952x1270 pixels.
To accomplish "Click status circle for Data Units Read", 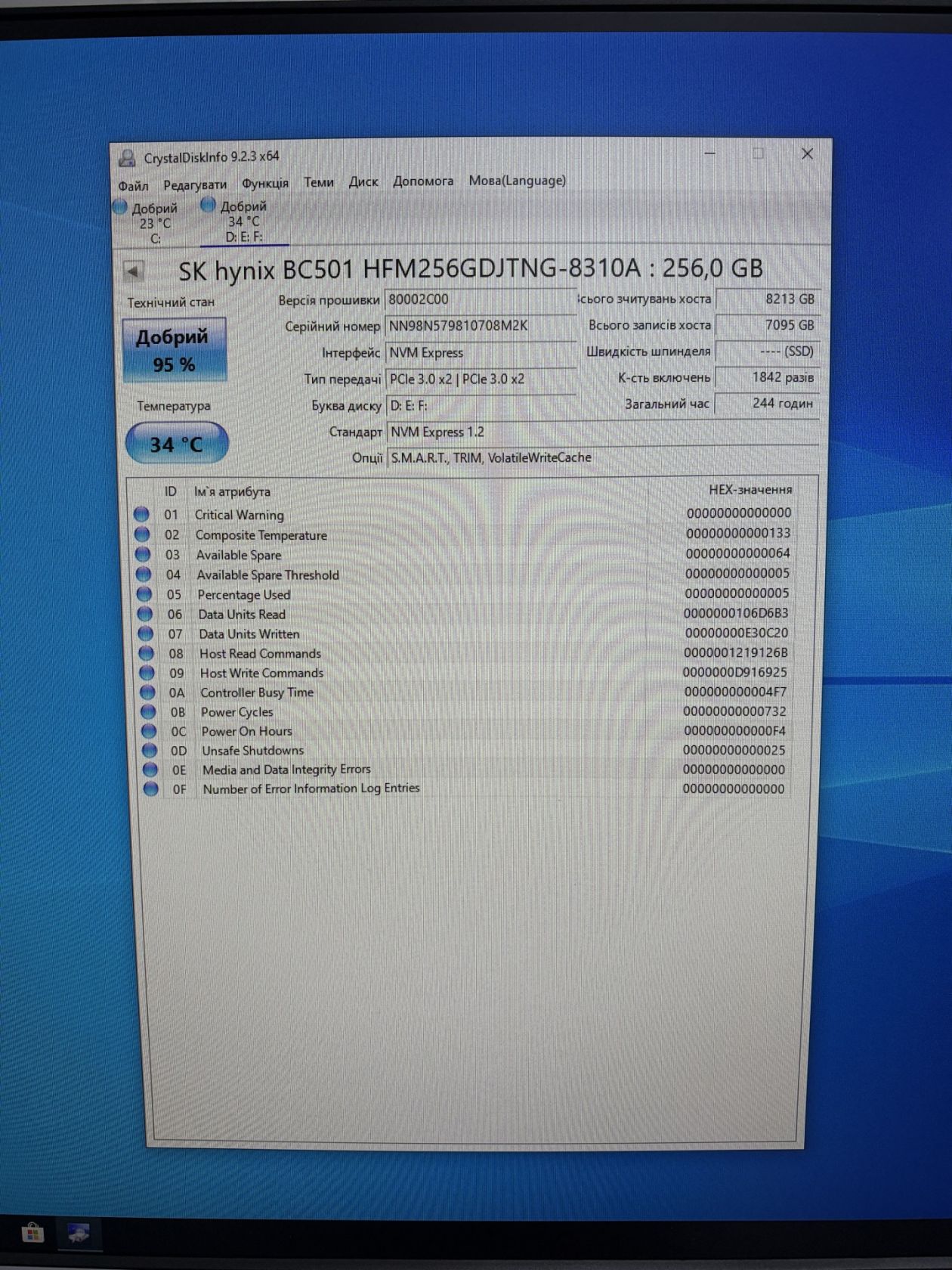I will pyautogui.click(x=145, y=614).
